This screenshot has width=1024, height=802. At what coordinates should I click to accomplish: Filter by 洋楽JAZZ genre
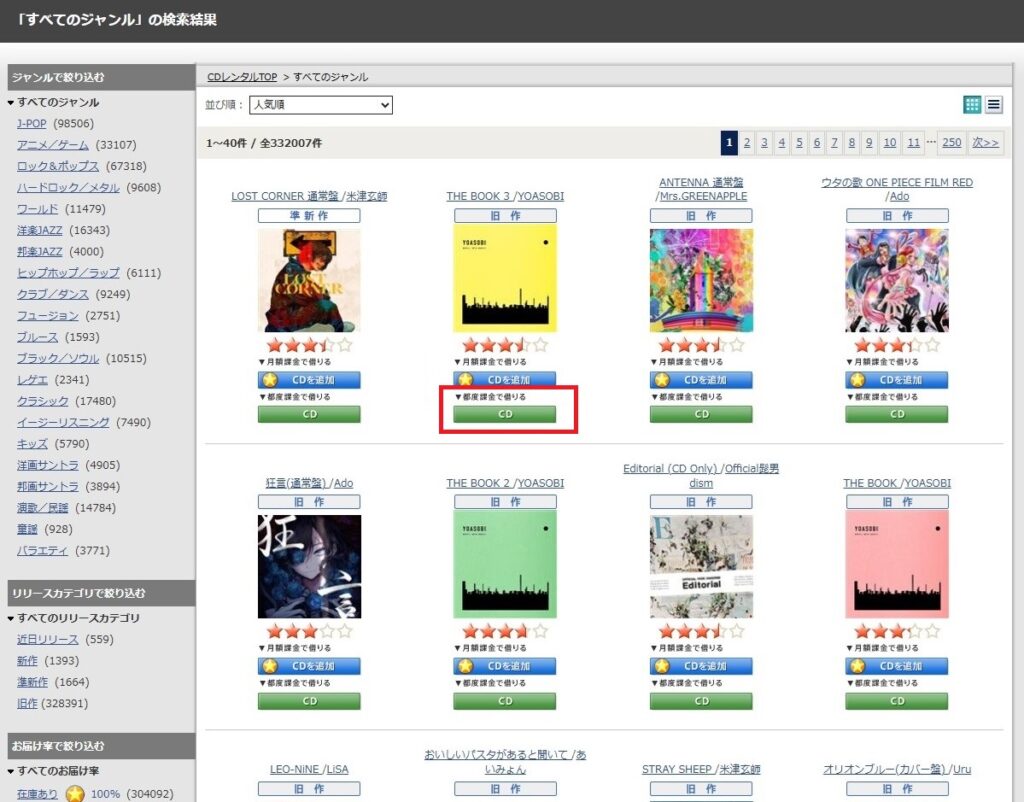click(x=40, y=230)
